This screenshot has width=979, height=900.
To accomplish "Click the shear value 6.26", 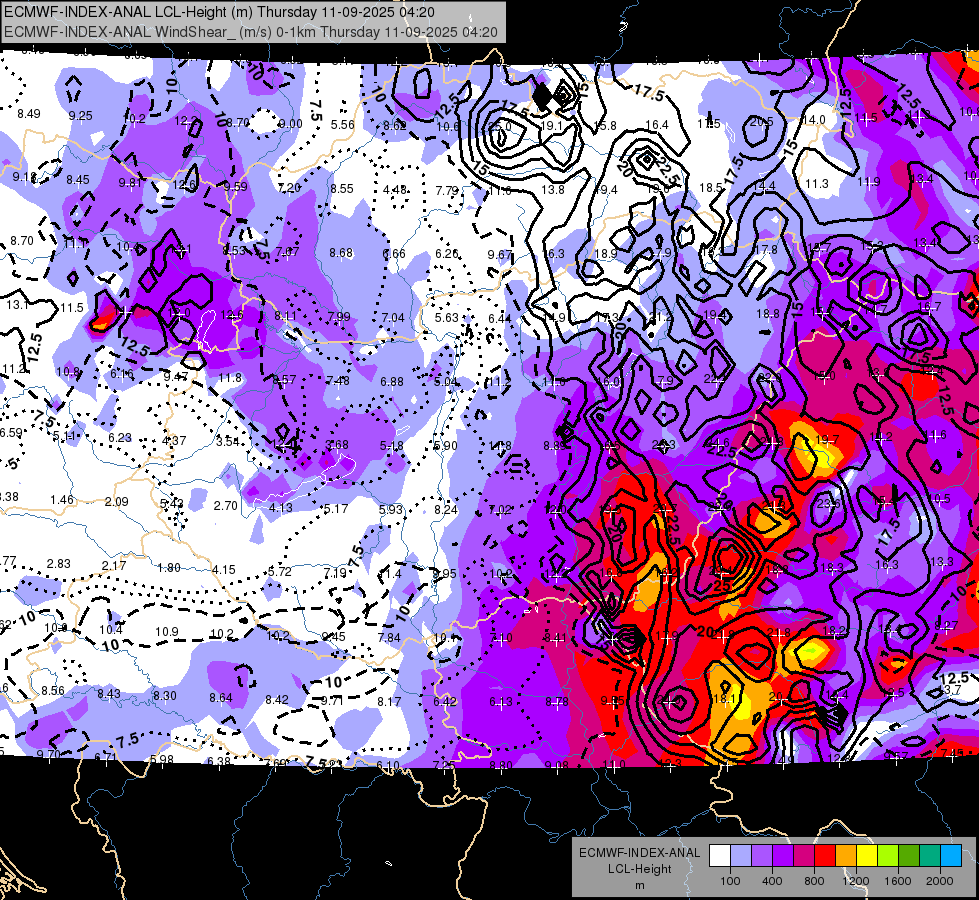I will pos(447,254).
